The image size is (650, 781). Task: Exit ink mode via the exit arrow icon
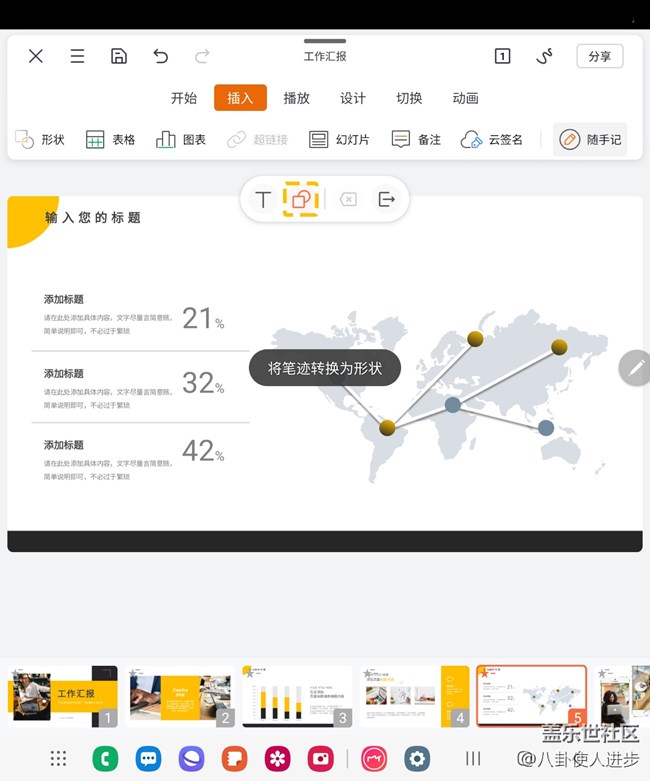click(387, 200)
